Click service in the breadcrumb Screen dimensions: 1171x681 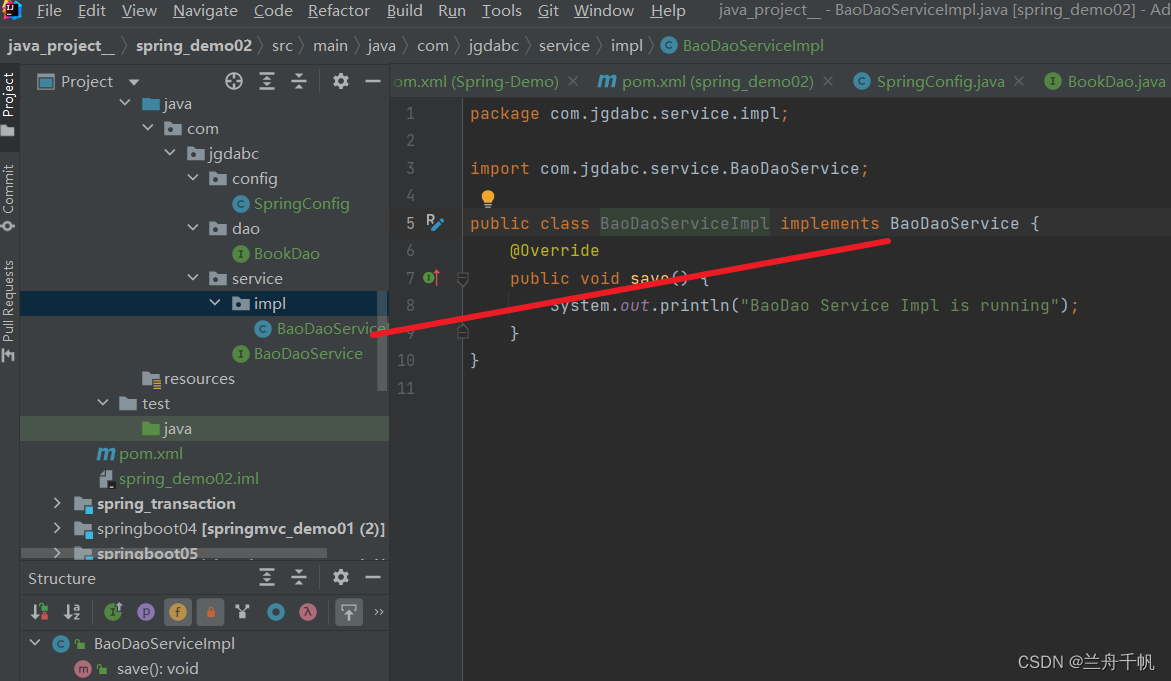564,46
